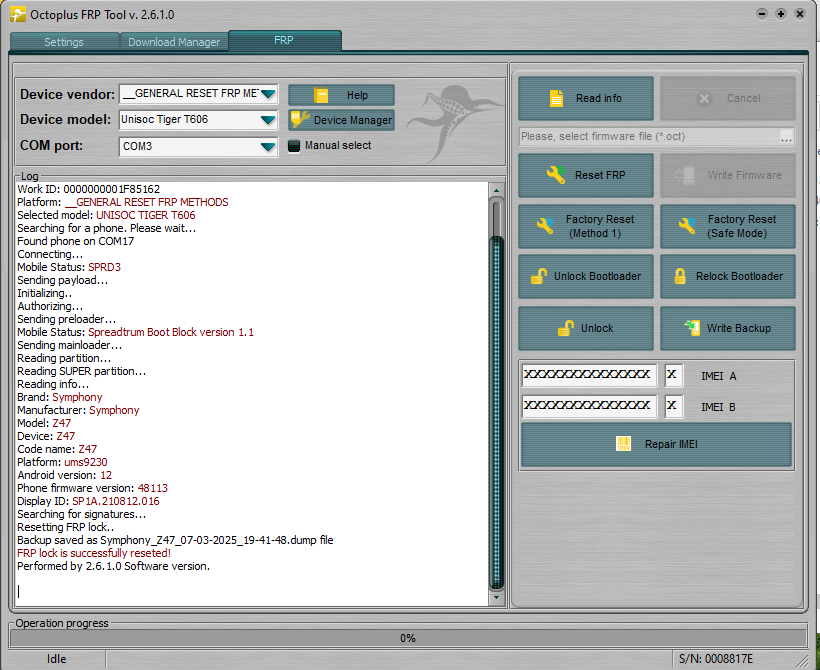820x670 pixels.
Task: Open the Download Manager tab
Action: (x=174, y=42)
